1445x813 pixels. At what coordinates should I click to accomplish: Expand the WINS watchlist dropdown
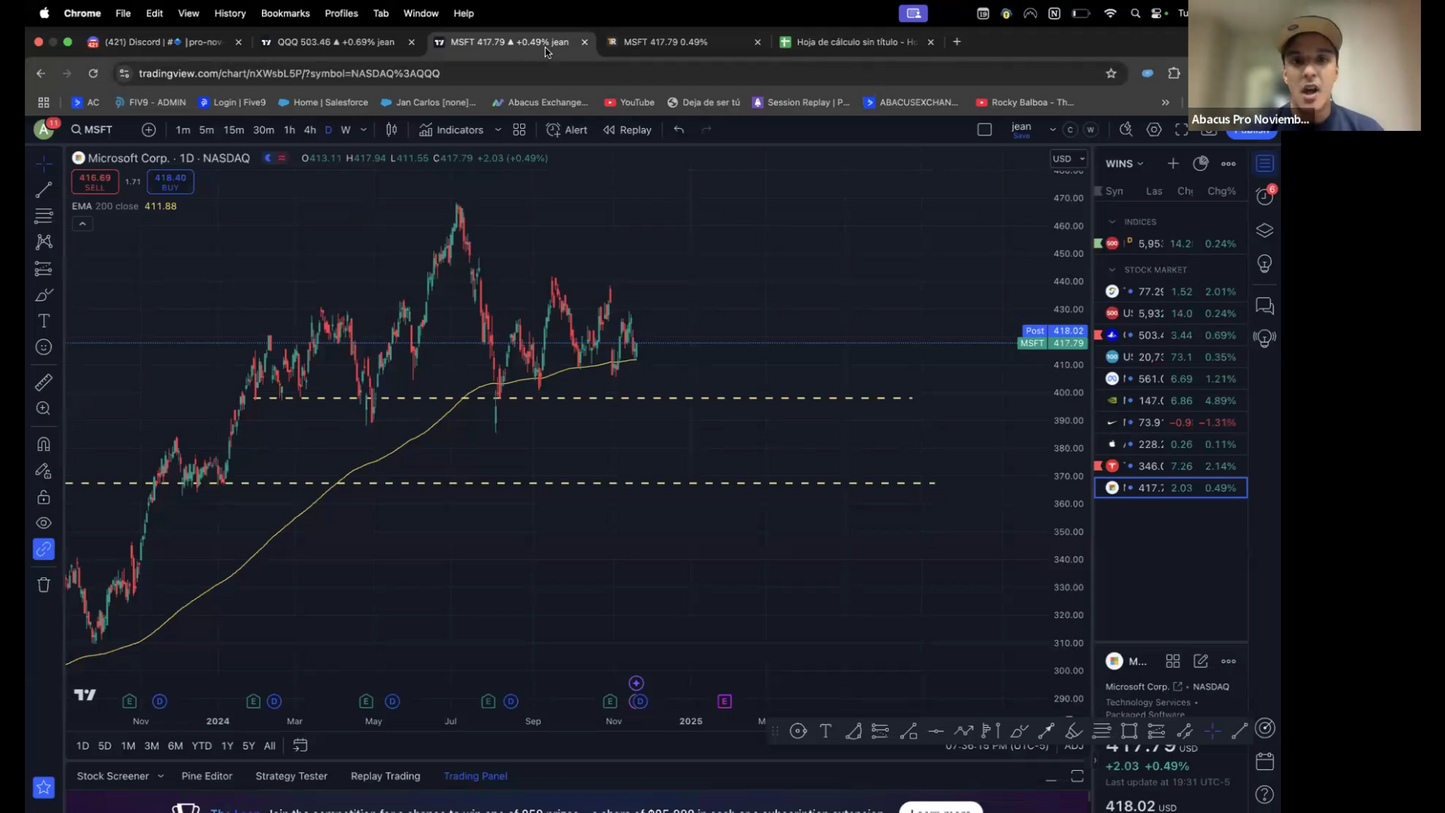coord(1125,164)
